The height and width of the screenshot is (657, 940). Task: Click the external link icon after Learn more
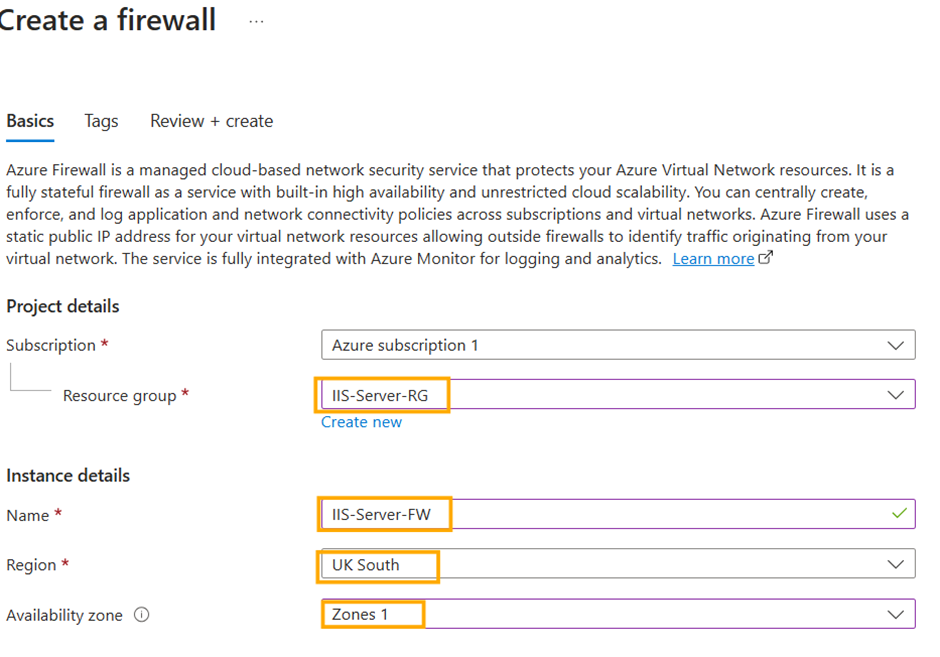(x=766, y=258)
